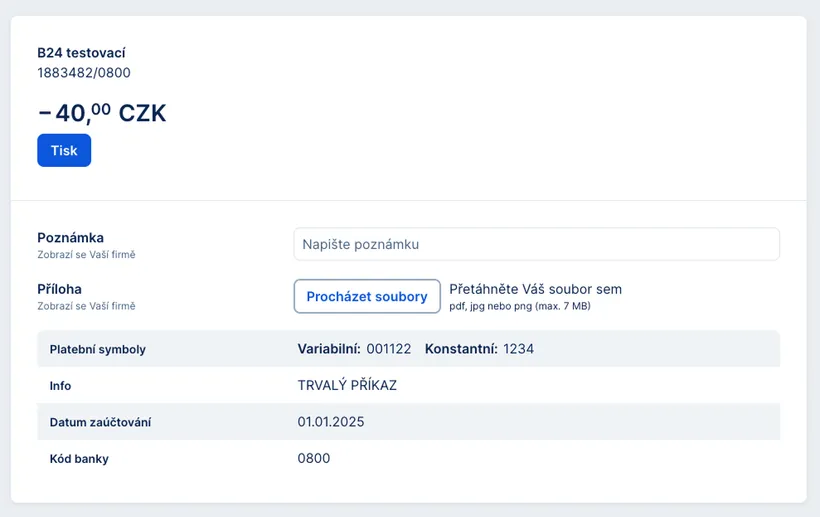This screenshot has height=517, width=820.
Task: Click the −40,00 CZK amount
Action: click(102, 113)
